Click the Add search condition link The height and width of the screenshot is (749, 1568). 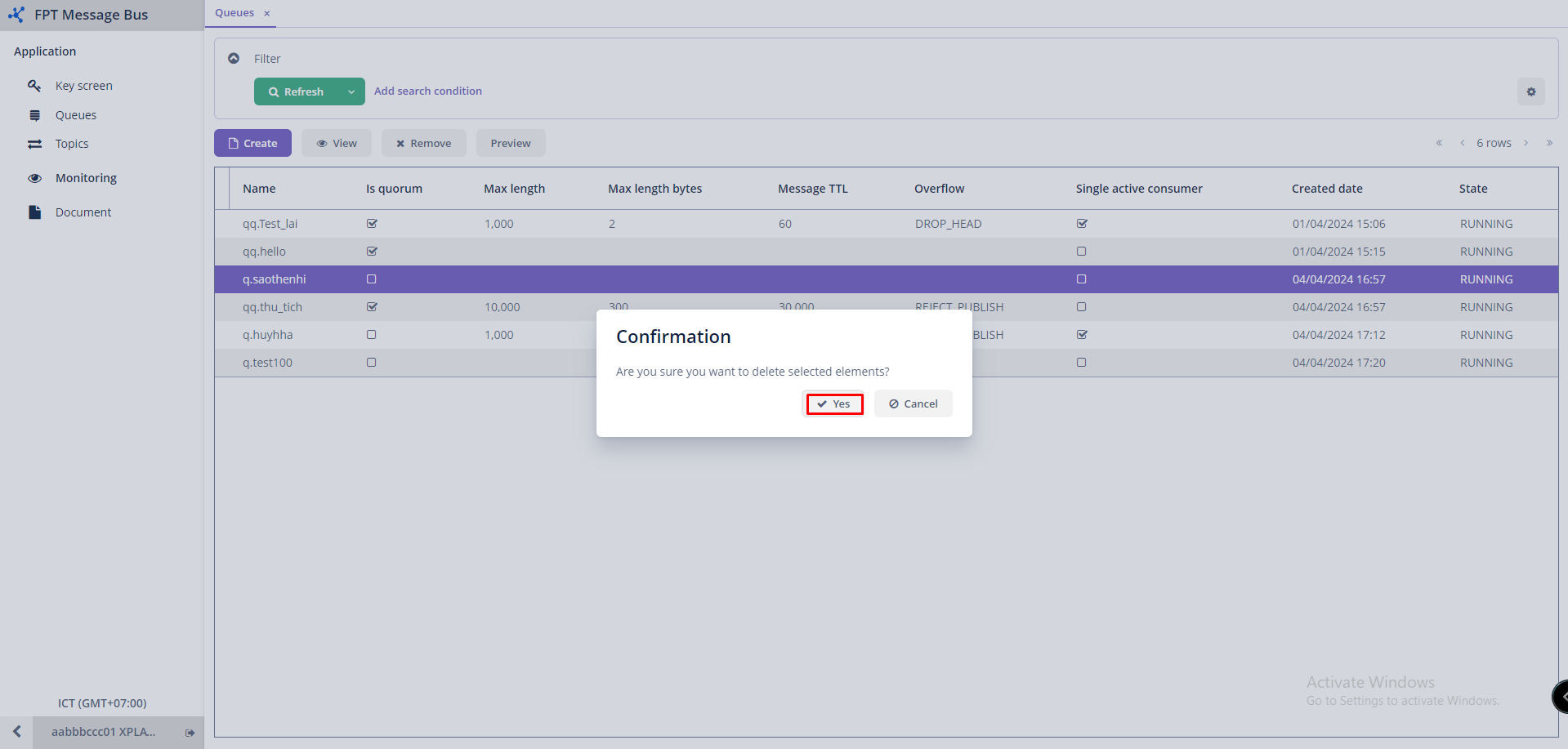coord(427,91)
